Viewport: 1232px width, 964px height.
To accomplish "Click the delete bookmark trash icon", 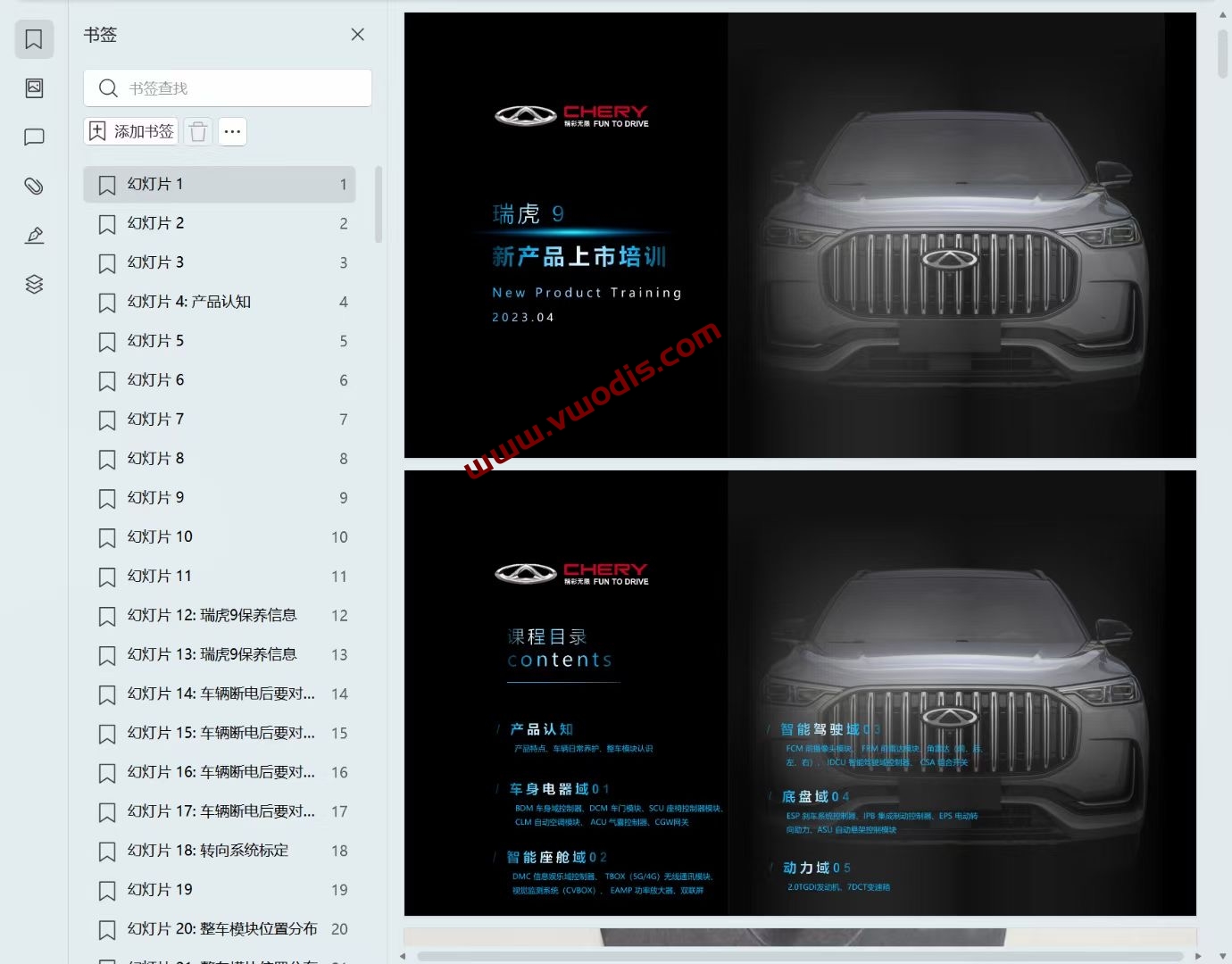I will (198, 132).
